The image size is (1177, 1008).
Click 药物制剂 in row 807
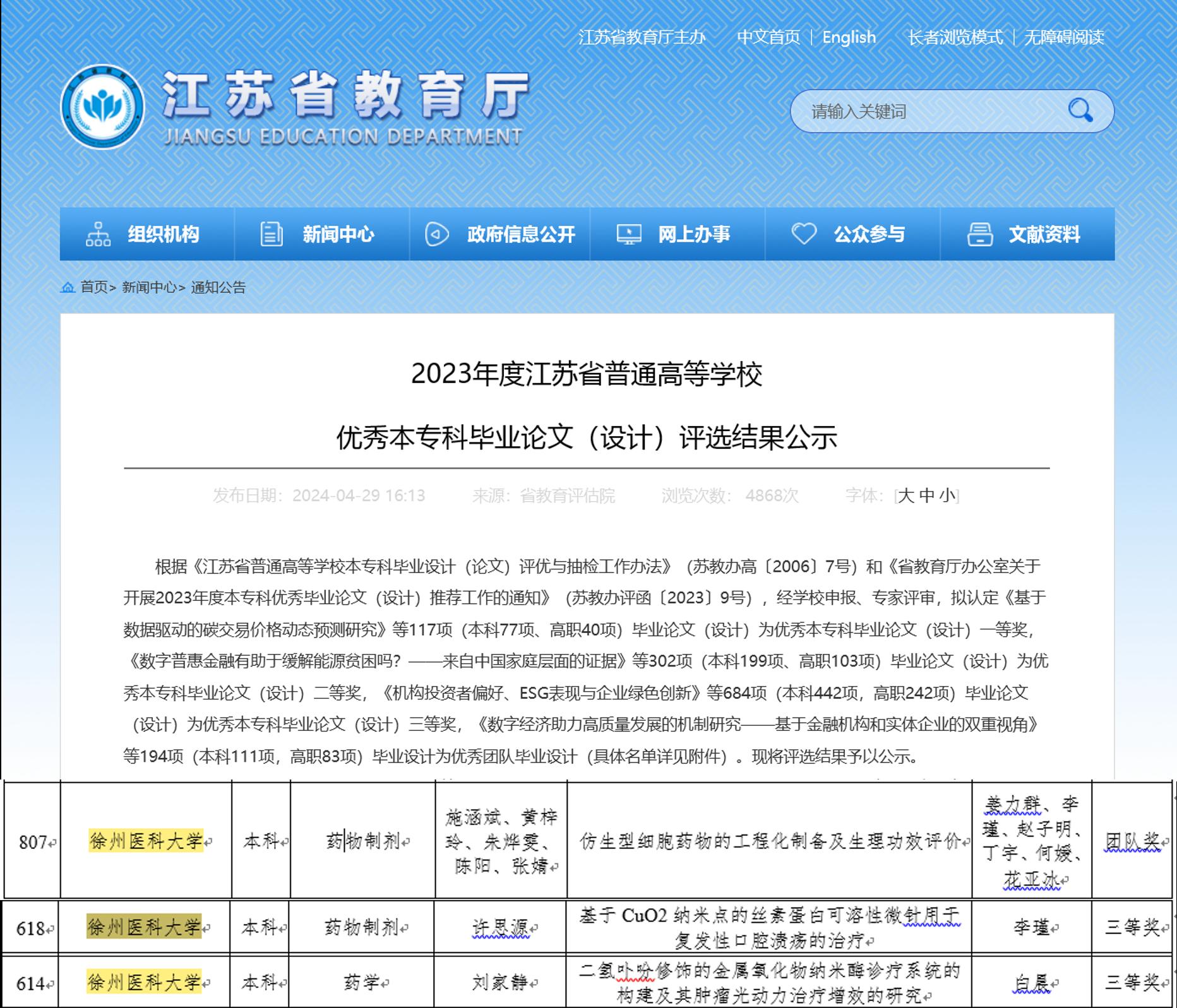[x=364, y=841]
